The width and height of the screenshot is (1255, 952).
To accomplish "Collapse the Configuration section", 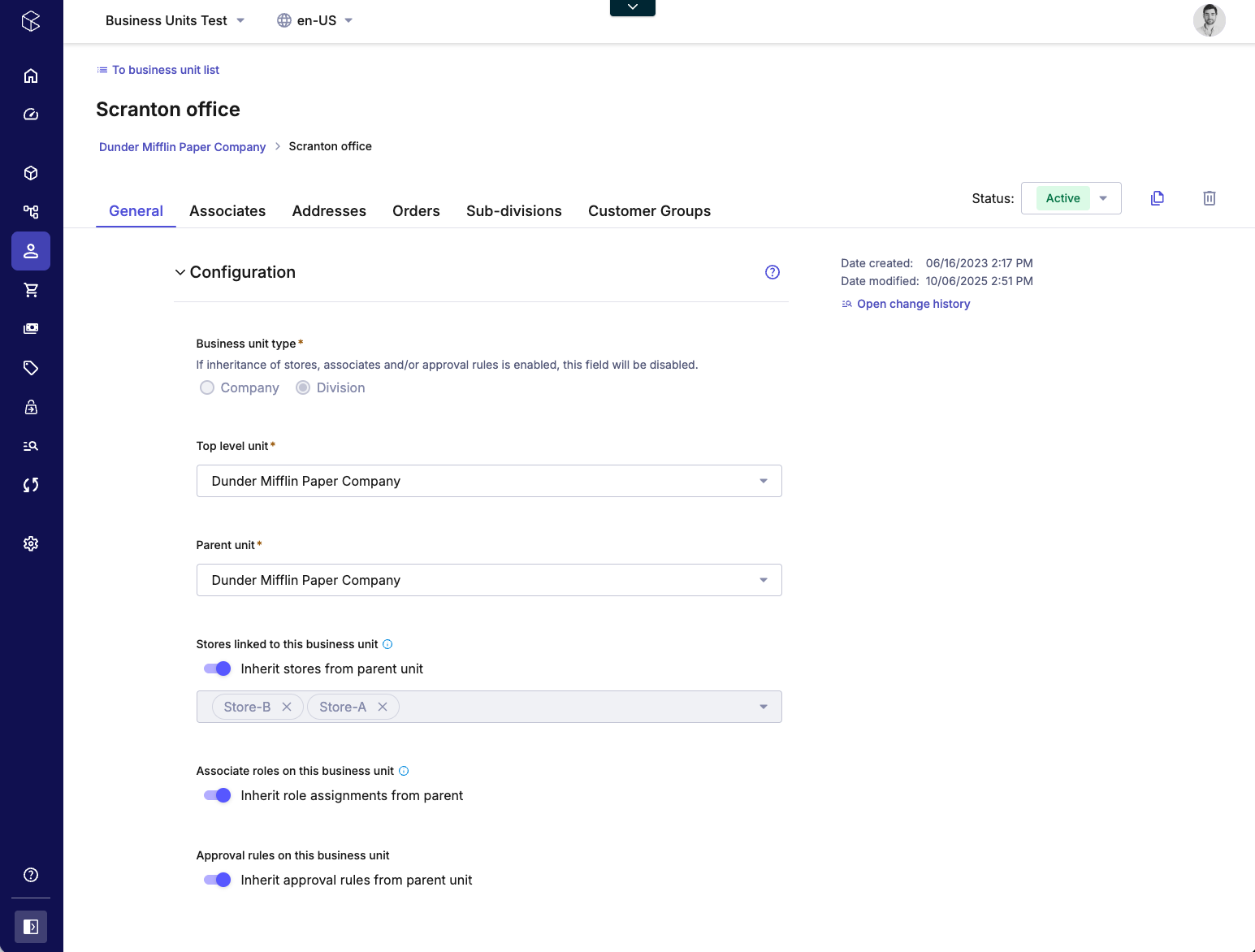I will (x=180, y=272).
